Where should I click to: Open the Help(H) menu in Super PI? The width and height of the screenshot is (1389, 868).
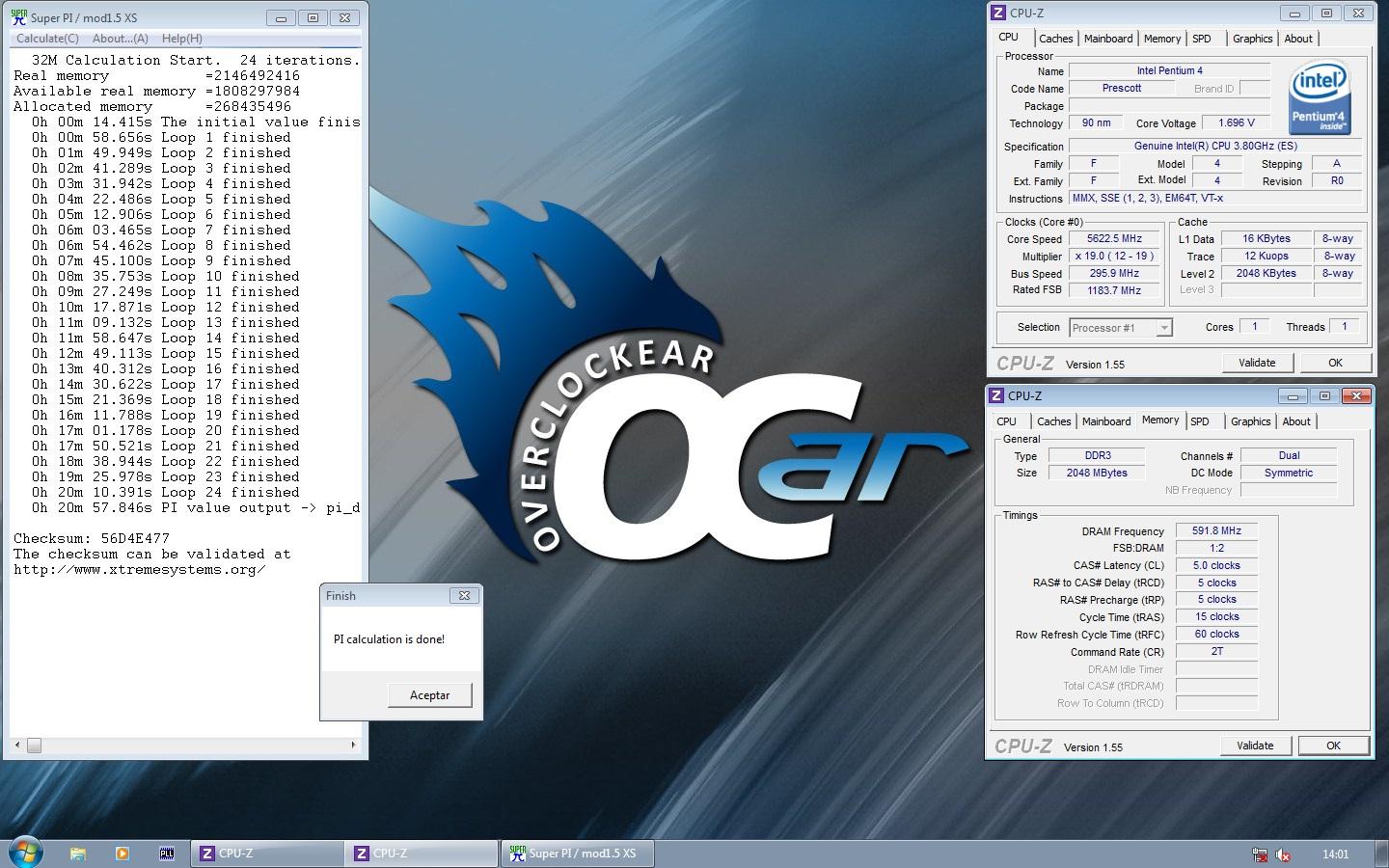click(x=182, y=39)
